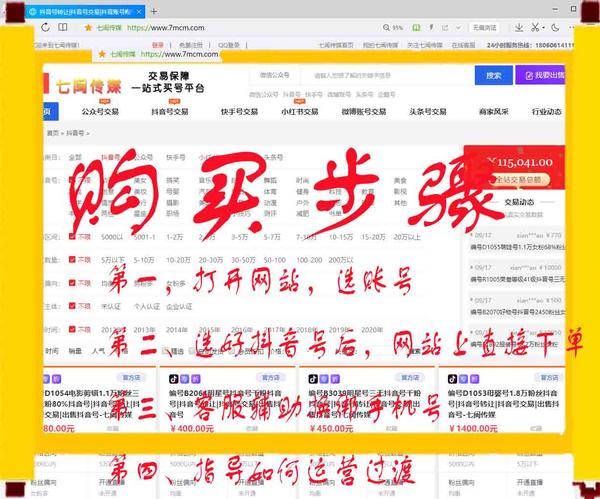
Task: Click QQ登录 link
Action: (x=229, y=45)
